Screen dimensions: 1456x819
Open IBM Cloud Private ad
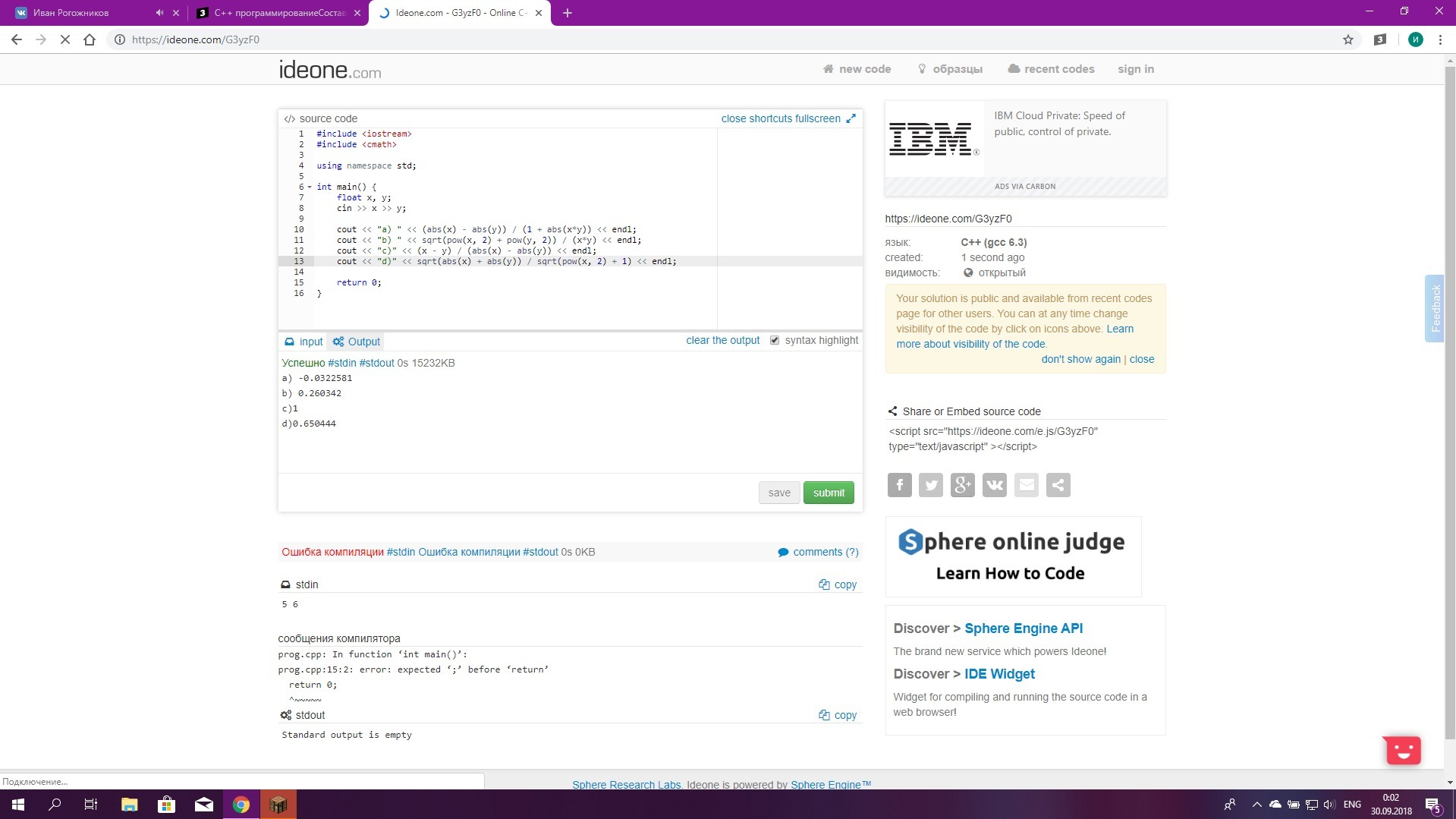click(1025, 148)
